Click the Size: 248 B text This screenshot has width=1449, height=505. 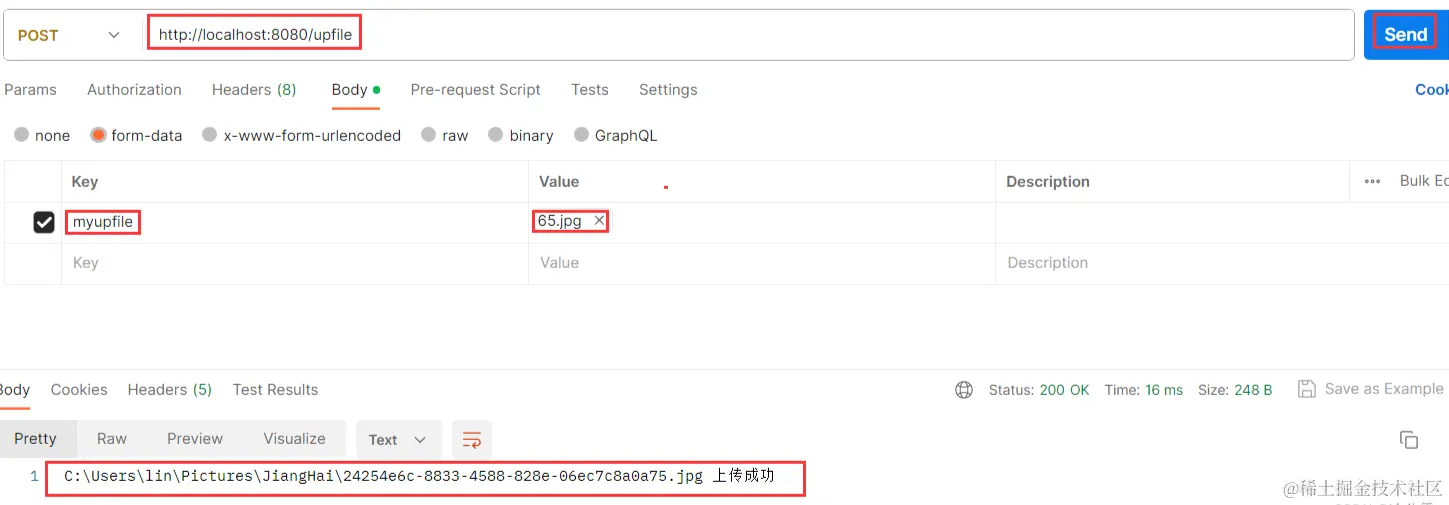point(1235,390)
